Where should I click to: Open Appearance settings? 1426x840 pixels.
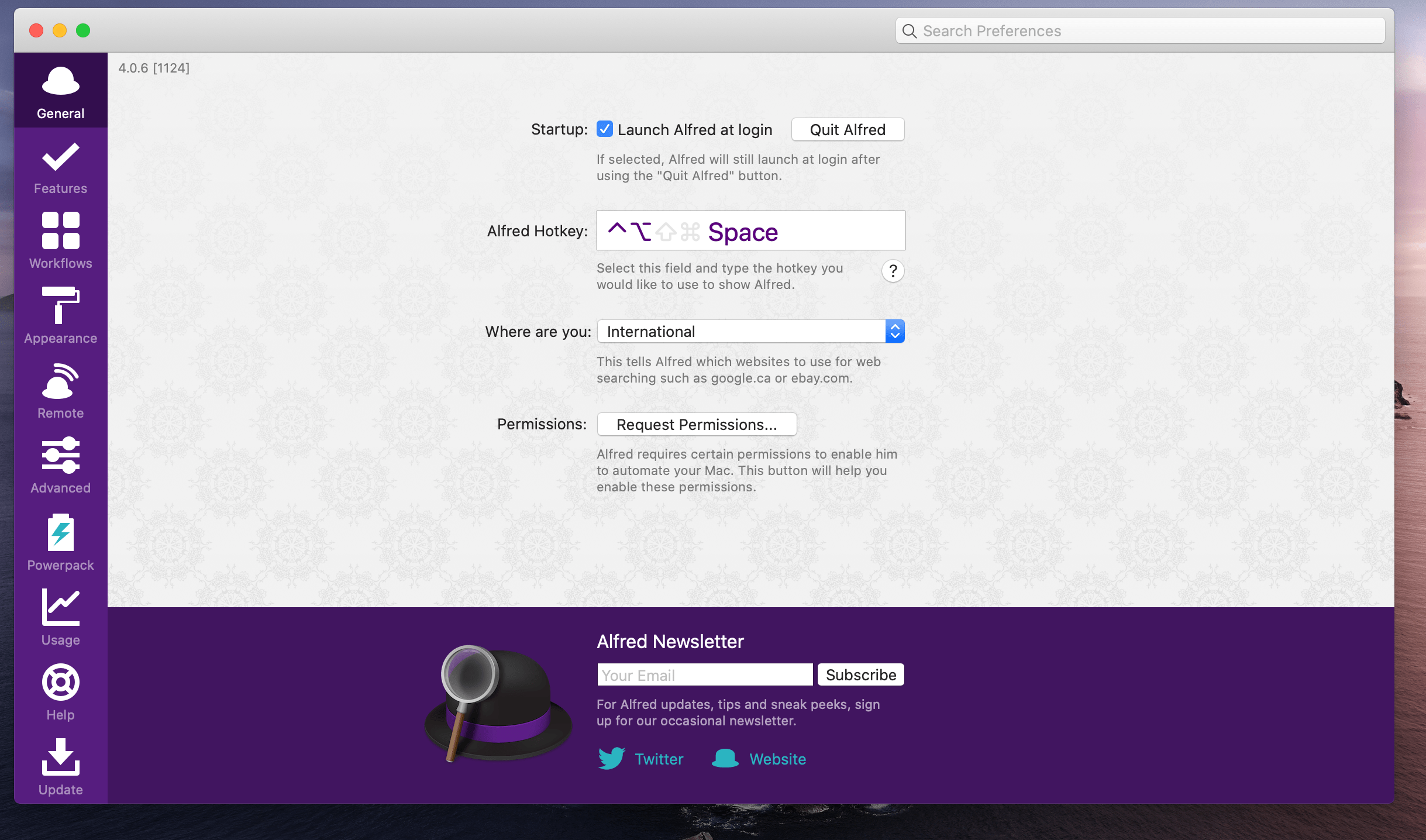(x=60, y=316)
